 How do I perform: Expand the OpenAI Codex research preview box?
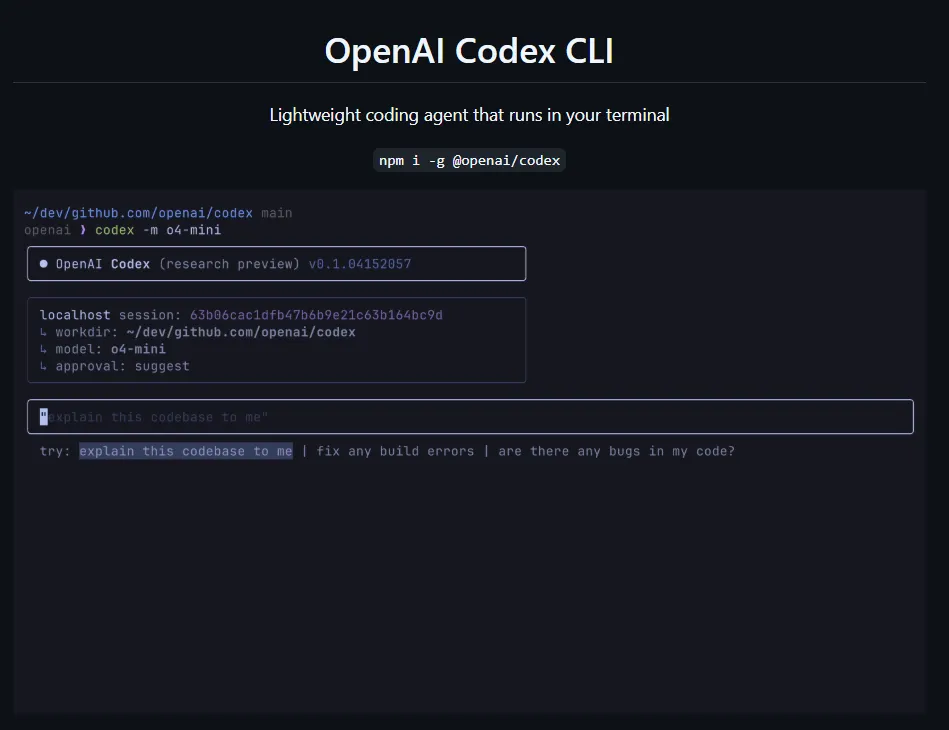tap(276, 263)
